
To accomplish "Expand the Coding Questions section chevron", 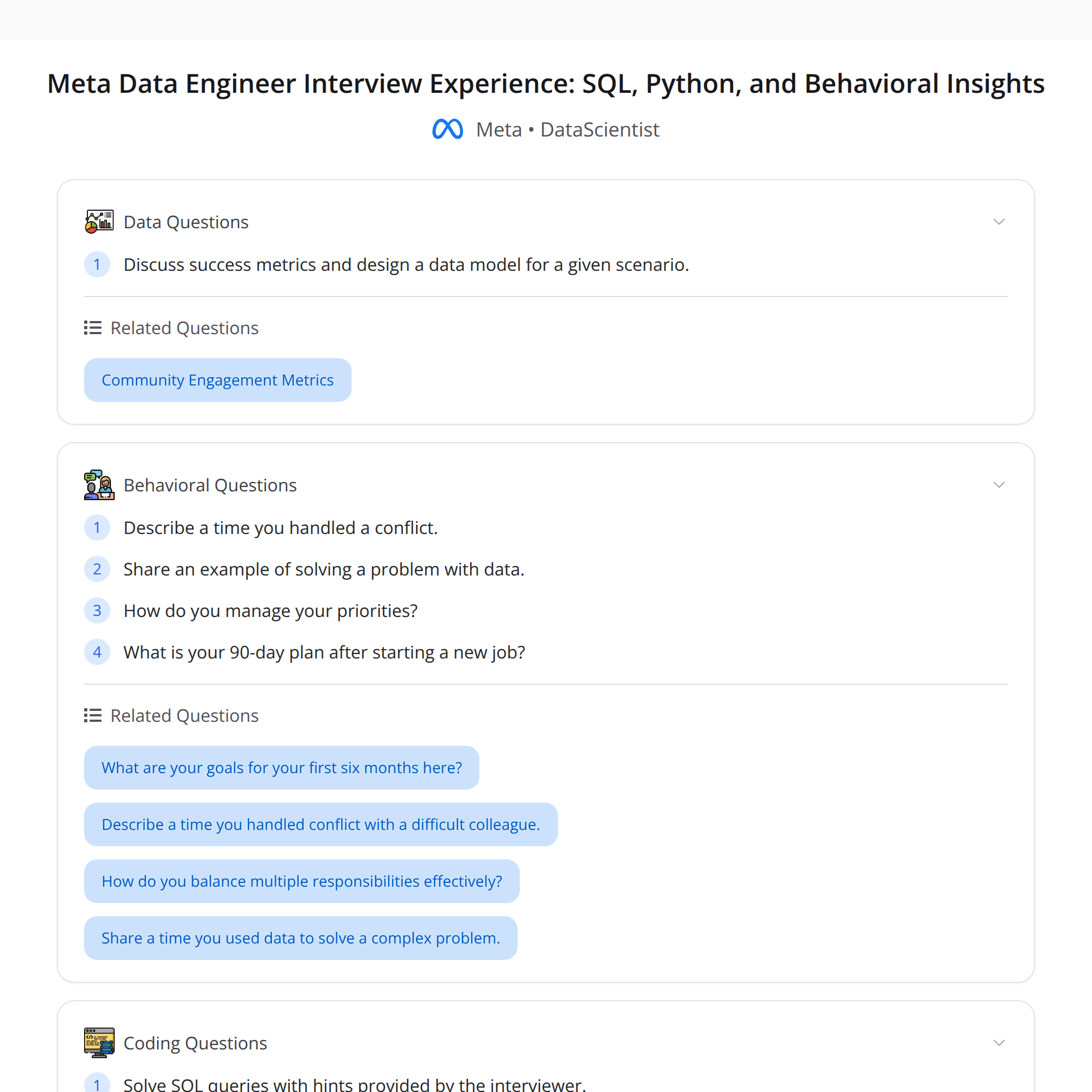I will pyautogui.click(x=999, y=1043).
